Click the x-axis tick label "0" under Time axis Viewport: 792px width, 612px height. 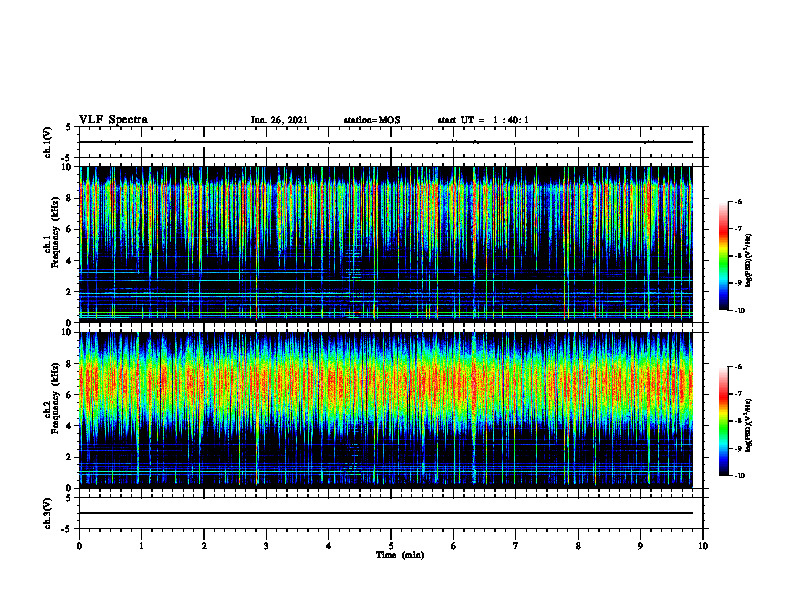click(79, 546)
